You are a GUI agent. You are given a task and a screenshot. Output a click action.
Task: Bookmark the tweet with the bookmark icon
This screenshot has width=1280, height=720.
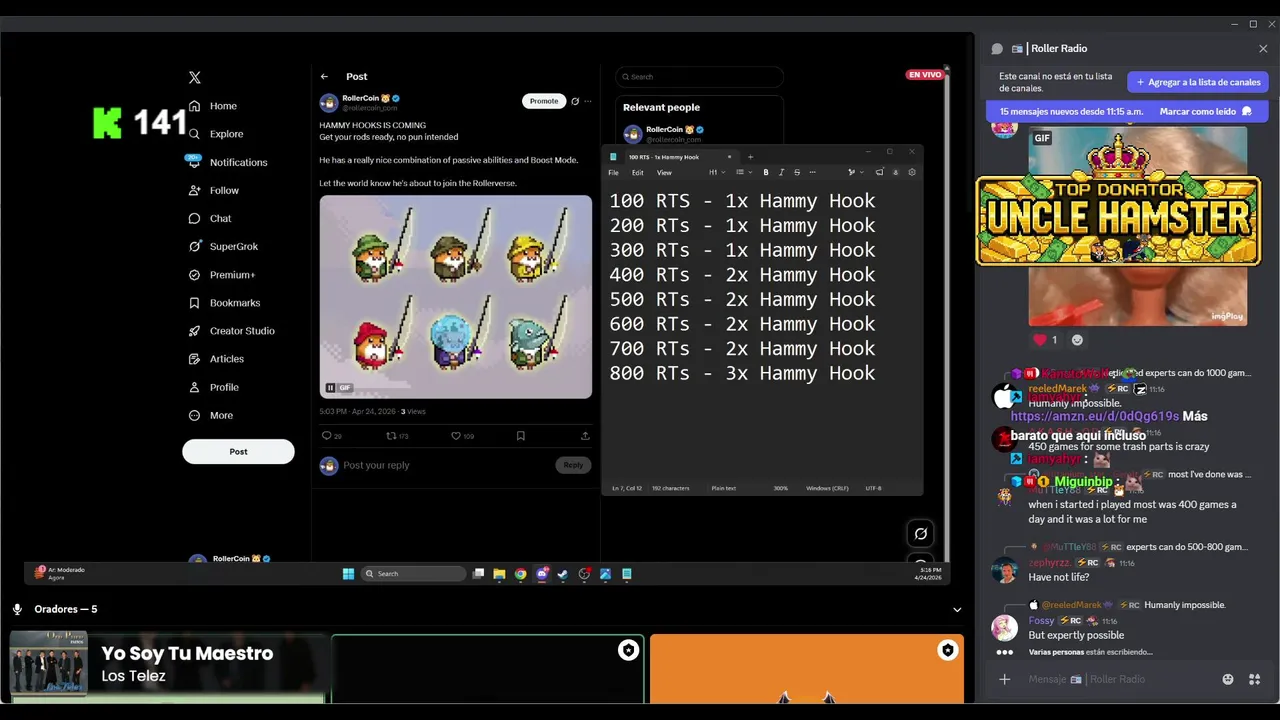click(521, 436)
